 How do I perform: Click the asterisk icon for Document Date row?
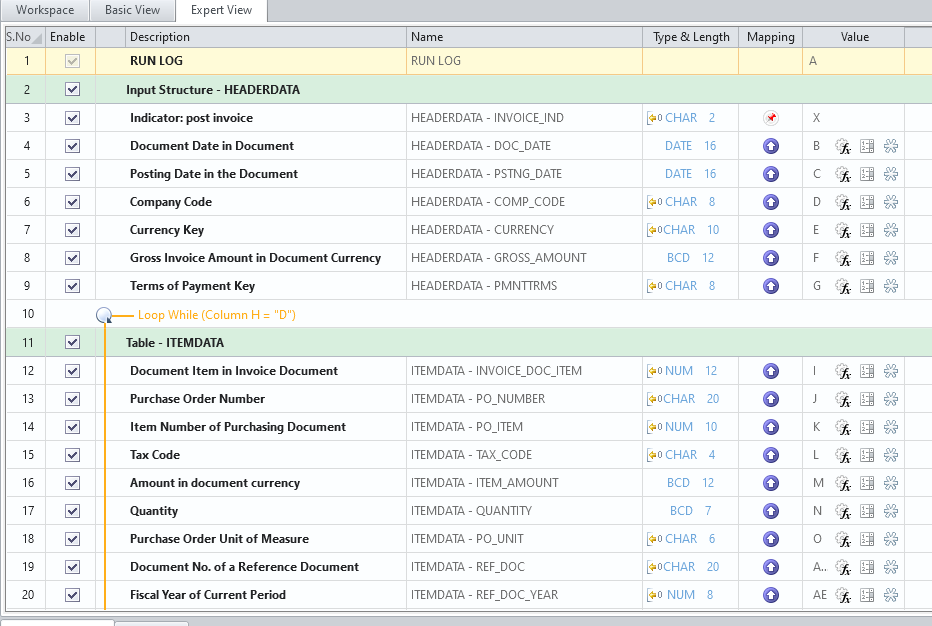pyautogui.click(x=890, y=146)
